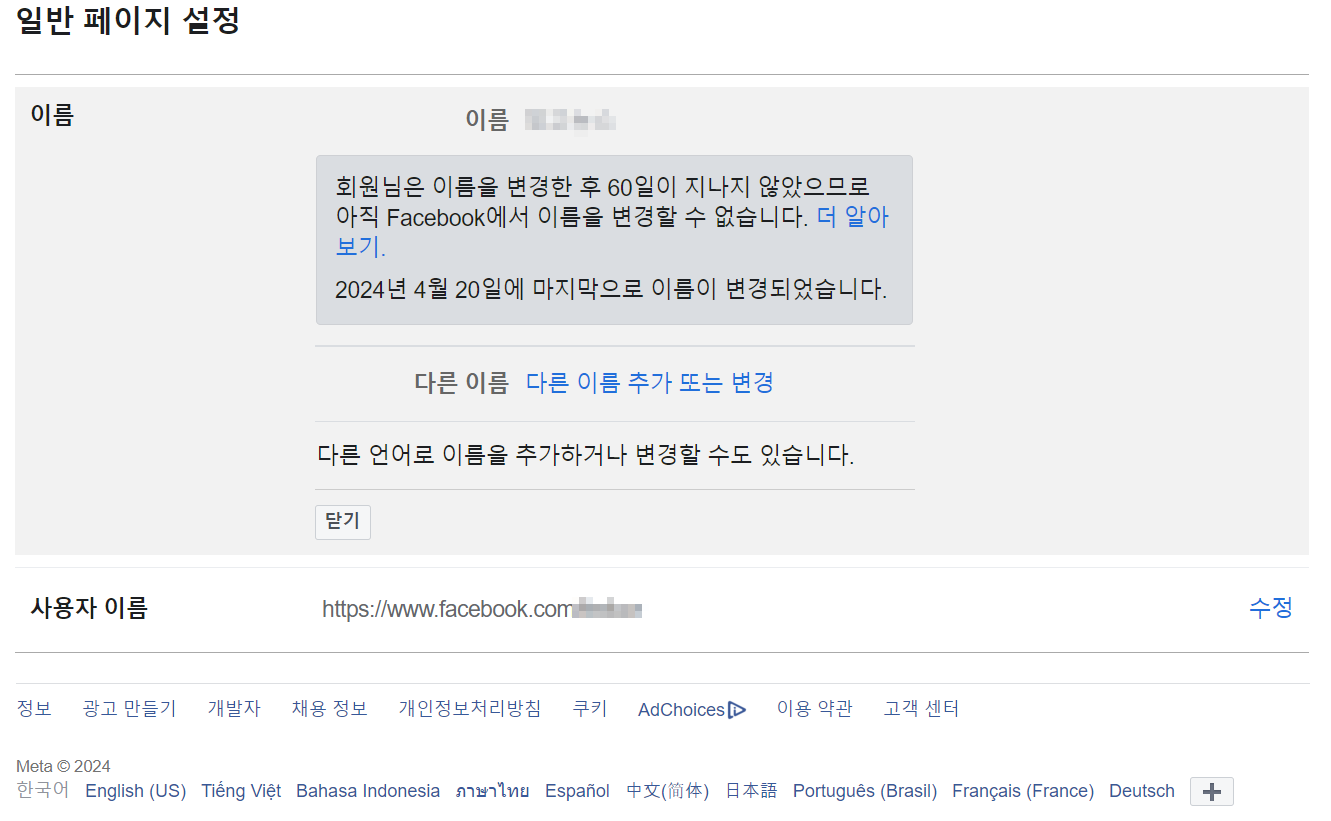Switch language to 日本語

[x=749, y=790]
